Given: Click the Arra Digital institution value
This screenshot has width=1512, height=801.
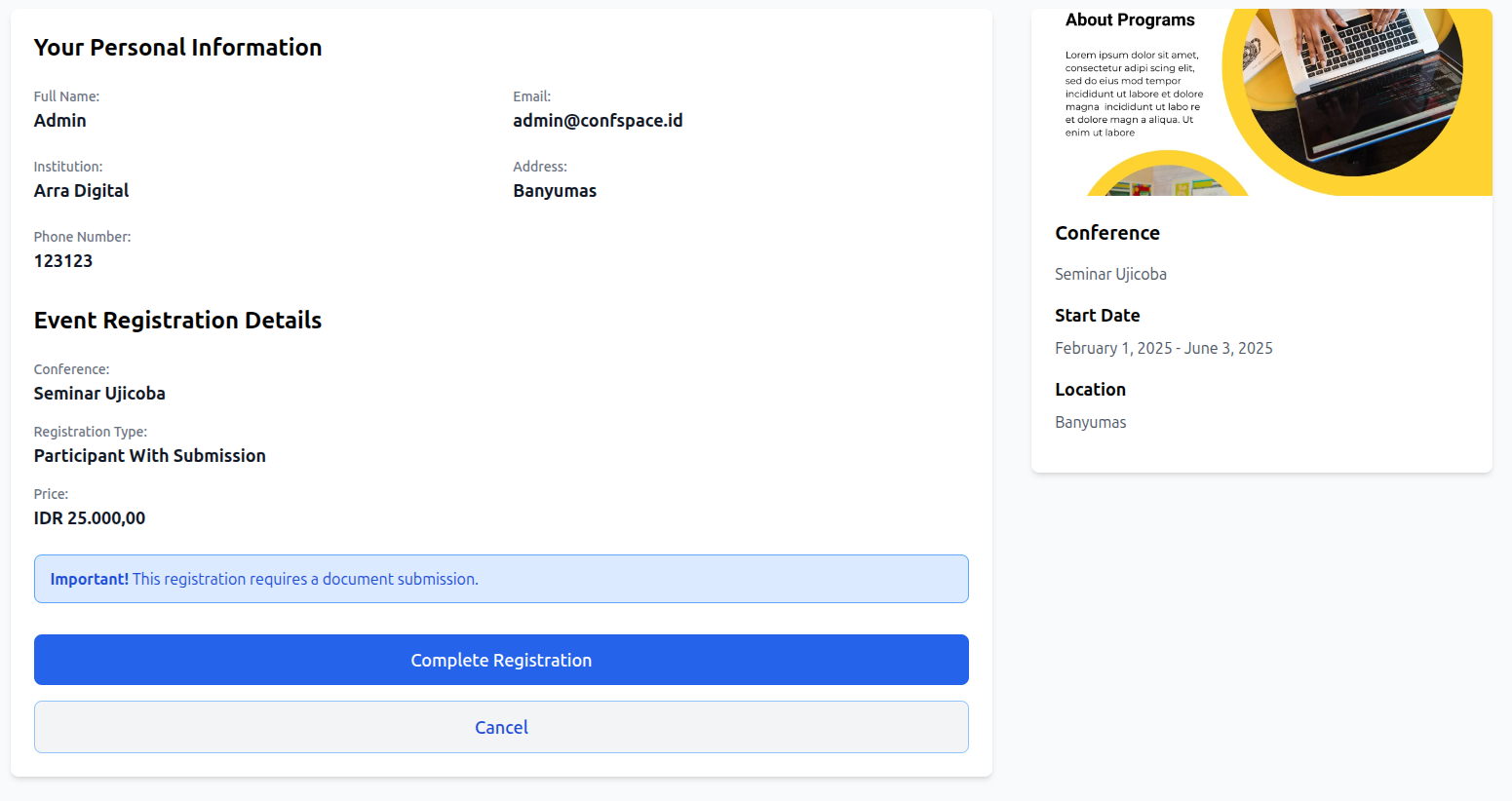Looking at the screenshot, I should (81, 190).
